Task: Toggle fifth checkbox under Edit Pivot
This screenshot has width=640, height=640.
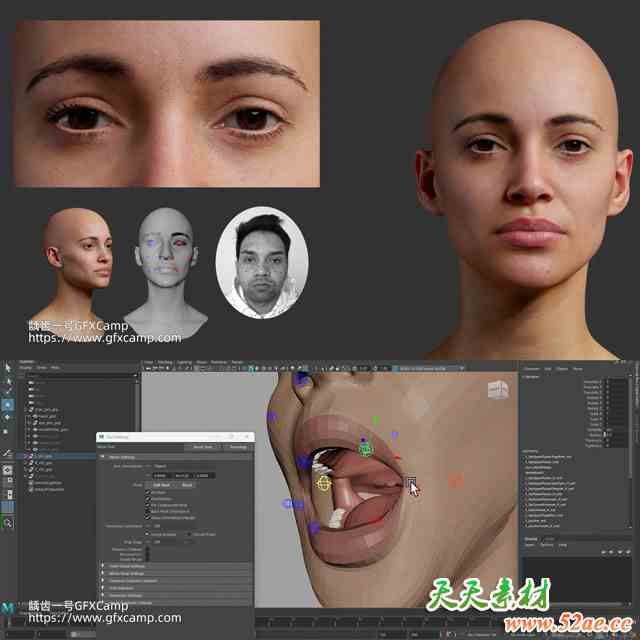Action: 148,518
